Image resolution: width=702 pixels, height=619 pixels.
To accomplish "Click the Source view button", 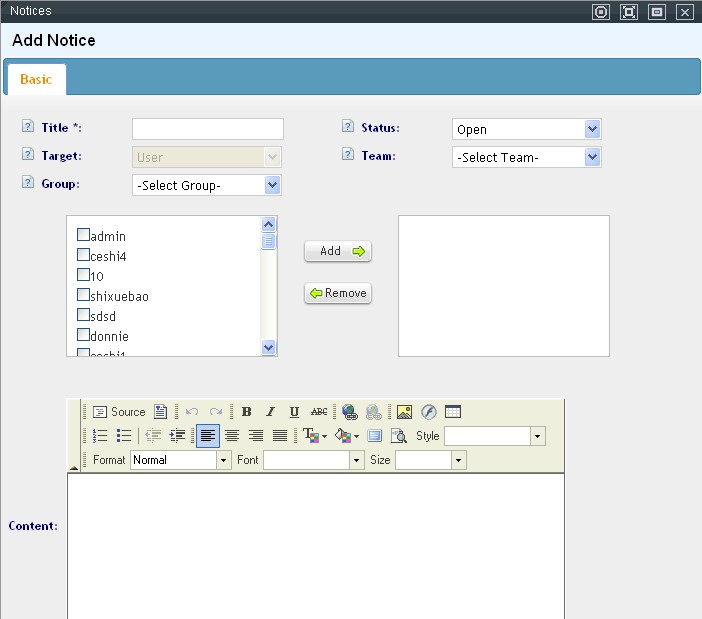I will tap(119, 412).
